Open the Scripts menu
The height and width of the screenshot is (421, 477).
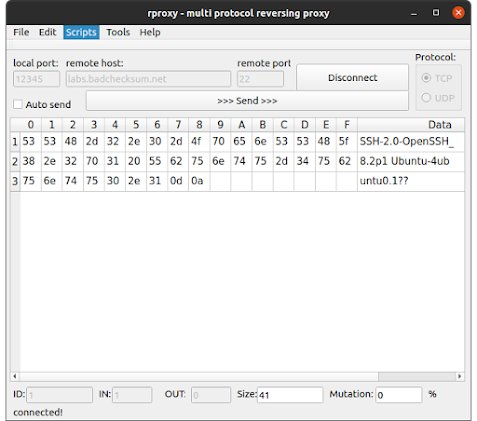pos(81,32)
